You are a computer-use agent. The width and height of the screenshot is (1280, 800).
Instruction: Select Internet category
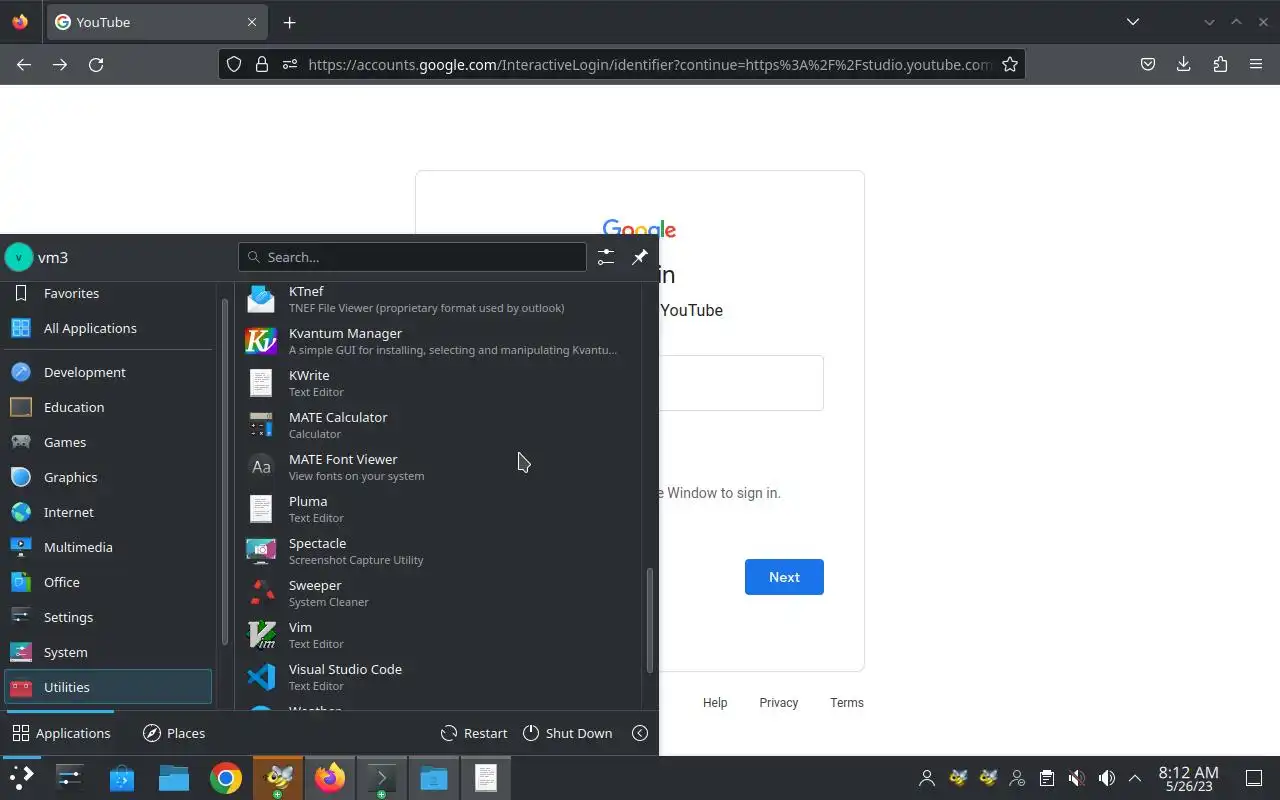[108, 512]
